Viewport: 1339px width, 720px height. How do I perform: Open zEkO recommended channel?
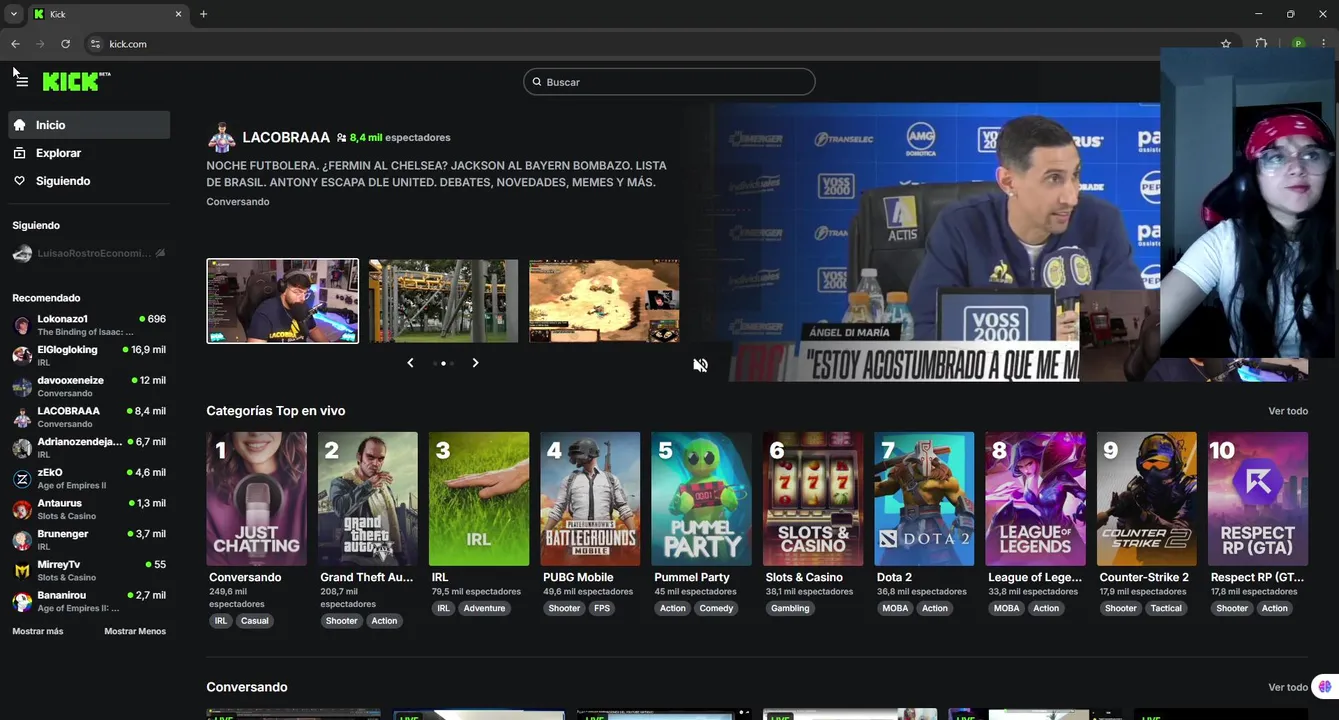pos(89,478)
